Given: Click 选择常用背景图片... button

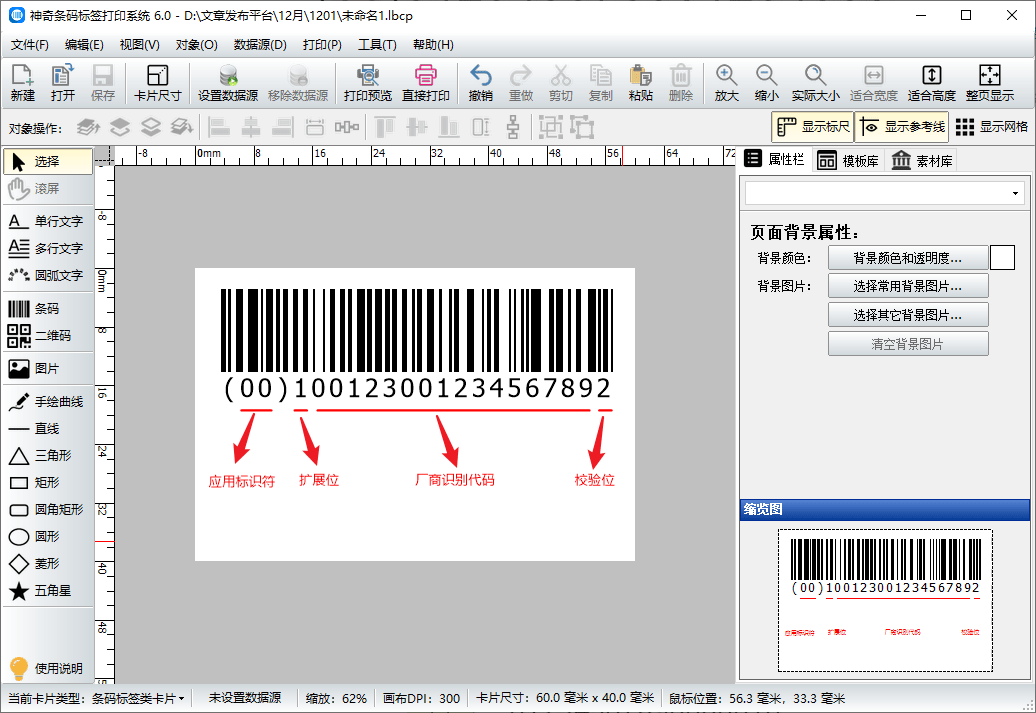Looking at the screenshot, I should tap(907, 287).
